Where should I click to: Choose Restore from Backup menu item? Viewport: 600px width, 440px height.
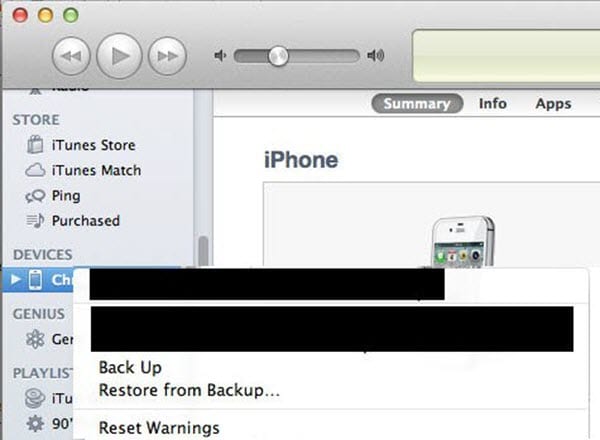click(x=189, y=390)
